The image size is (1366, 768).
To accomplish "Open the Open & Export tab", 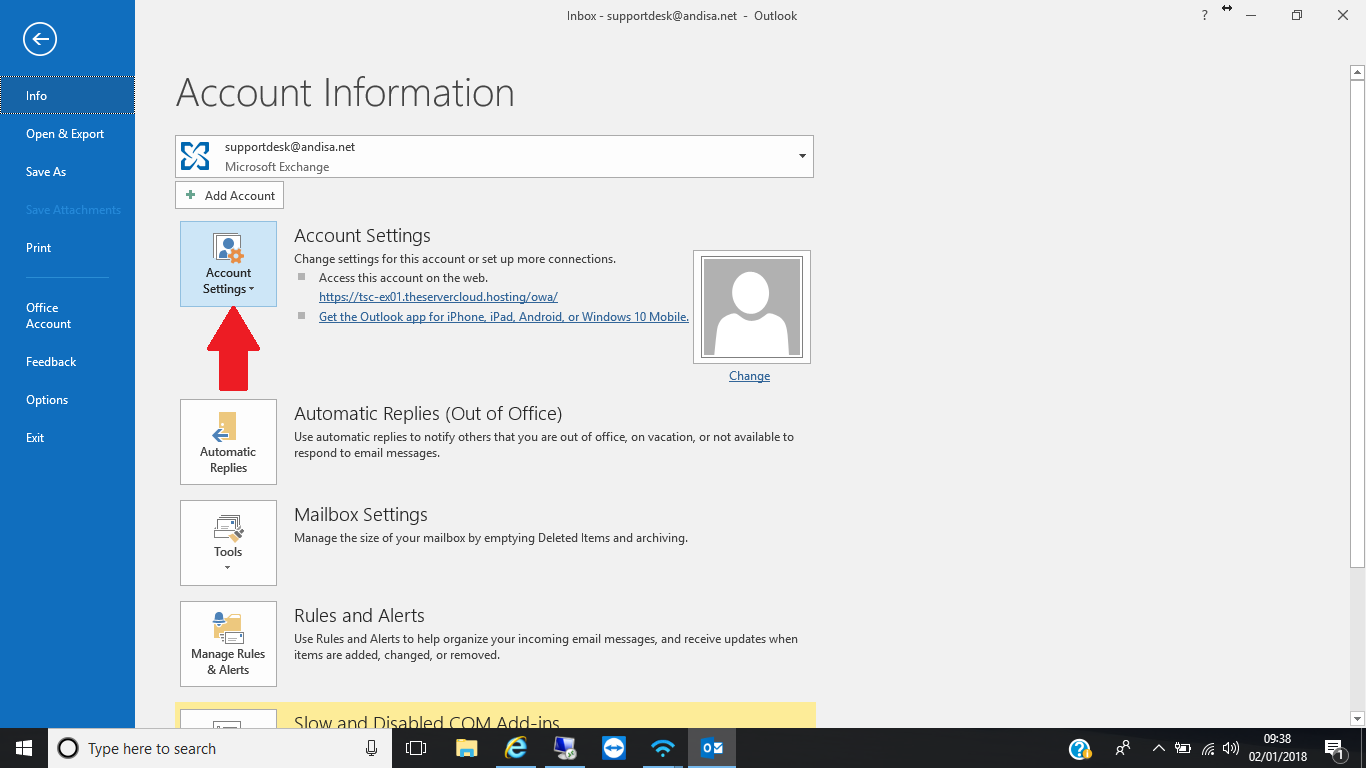I will (x=67, y=134).
